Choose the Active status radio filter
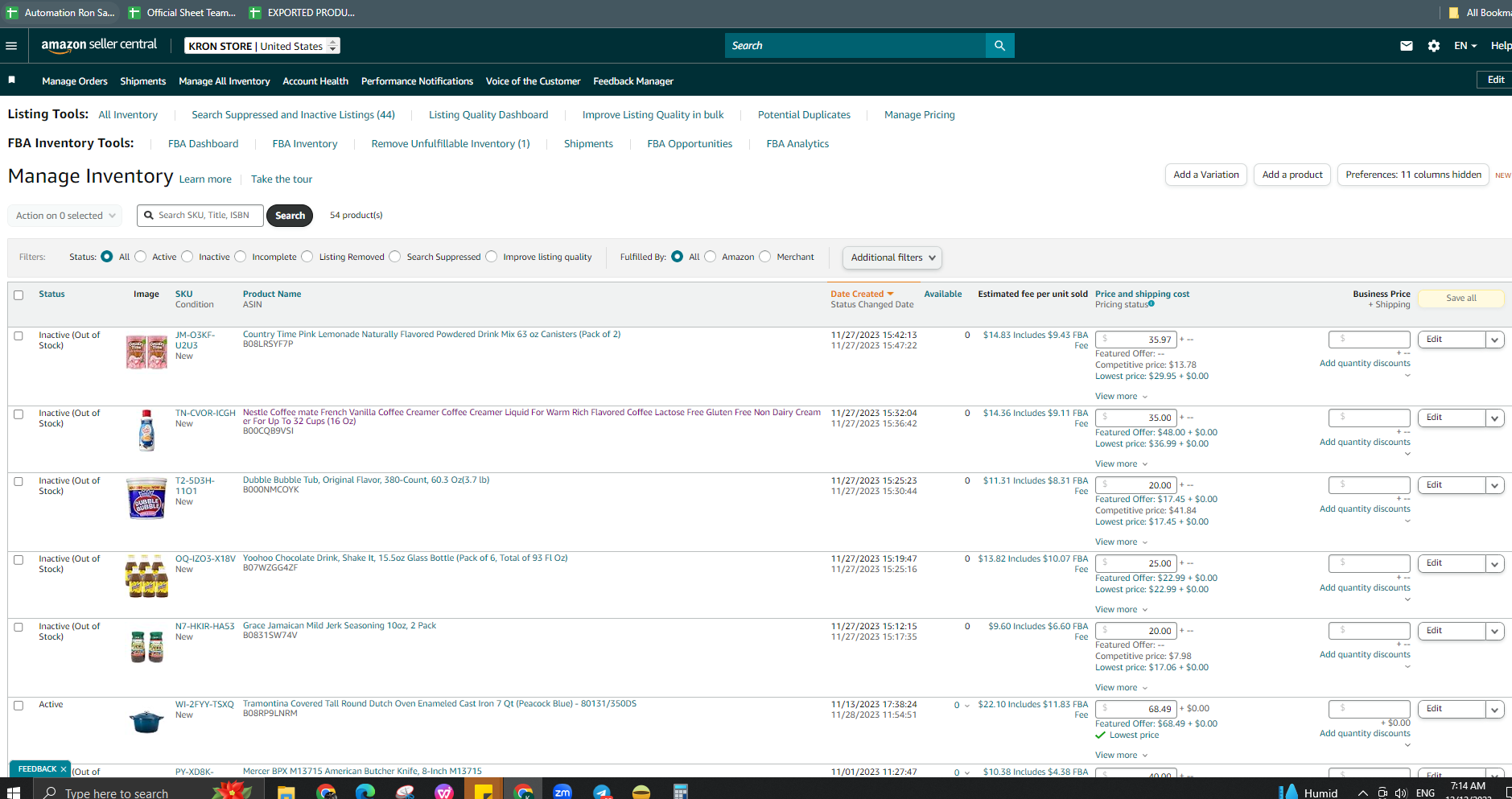The image size is (1512, 799). tap(141, 257)
